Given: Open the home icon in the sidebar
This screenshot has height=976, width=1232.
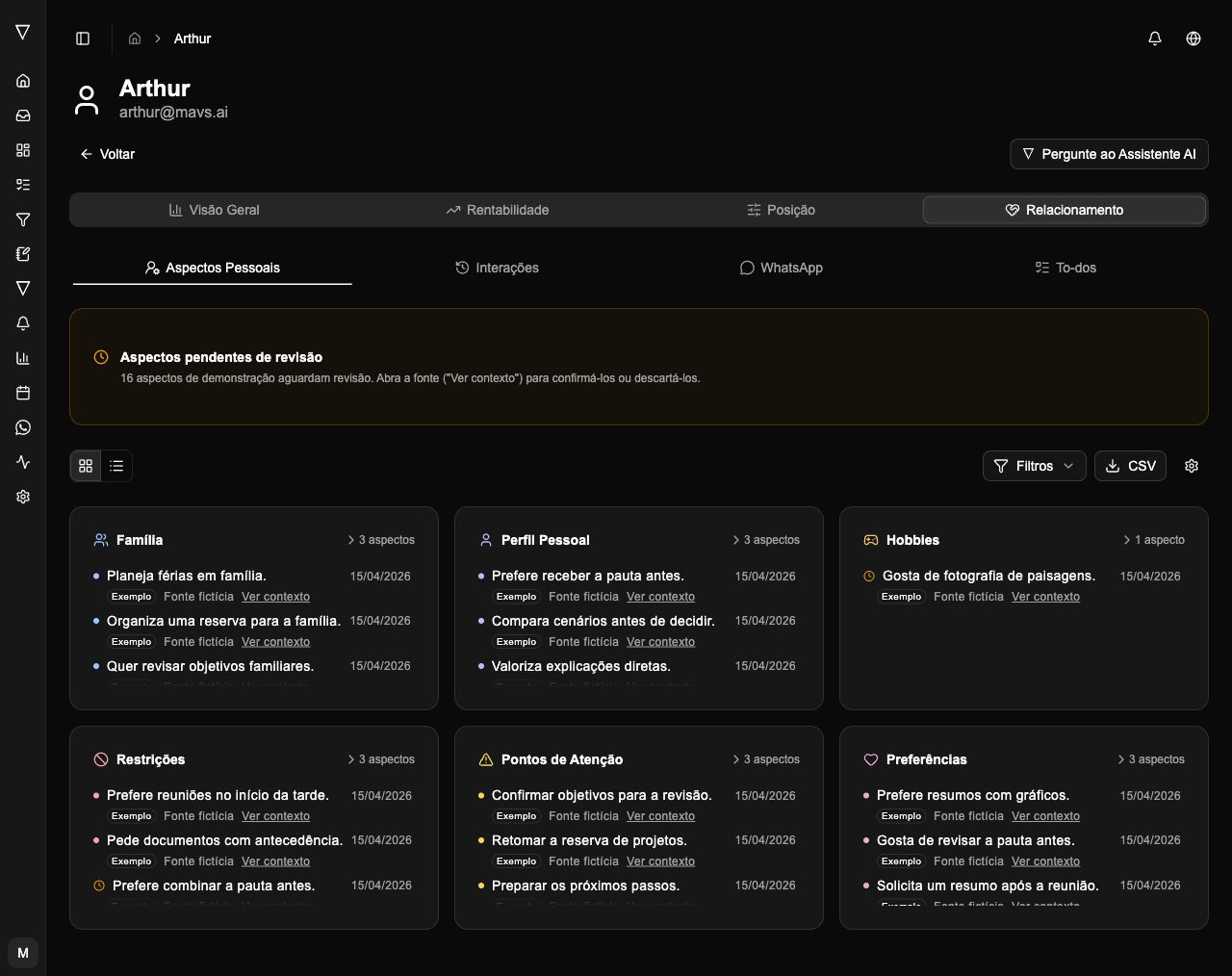Looking at the screenshot, I should (23, 81).
